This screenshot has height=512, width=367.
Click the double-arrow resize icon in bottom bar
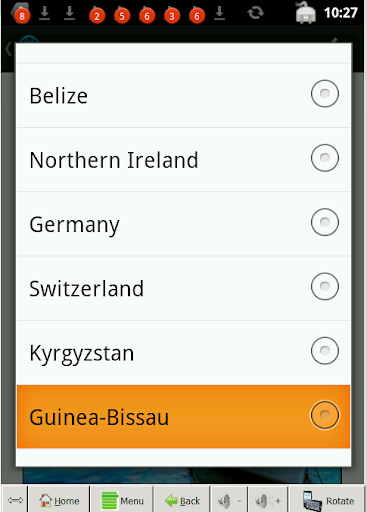click(x=15, y=500)
